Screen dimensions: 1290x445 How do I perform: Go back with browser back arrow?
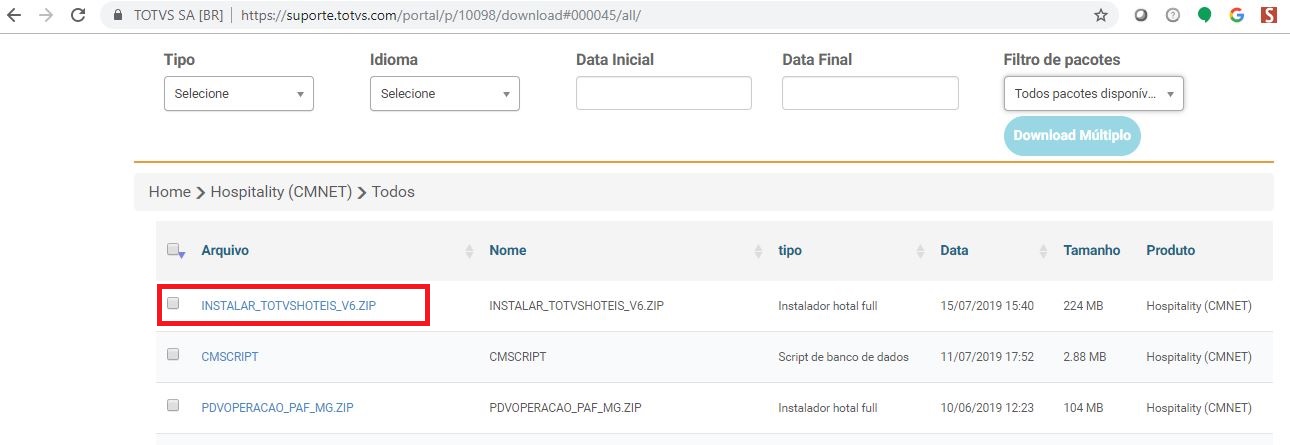15,16
